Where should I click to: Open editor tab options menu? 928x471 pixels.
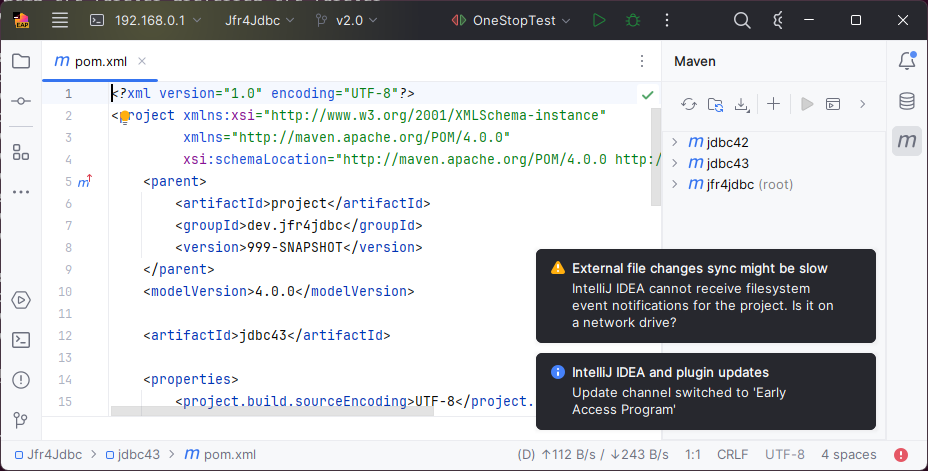642,61
